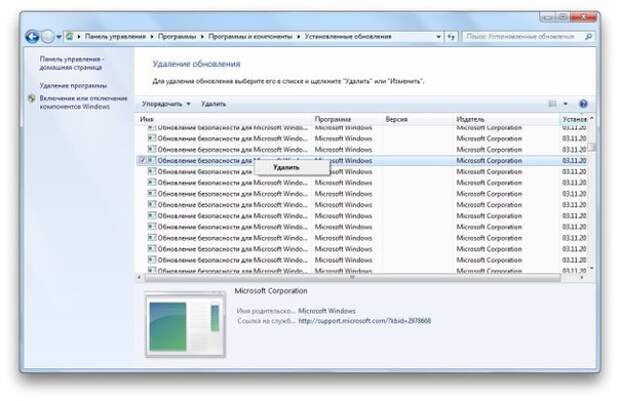Minimize the Installed Updates window
The height and width of the screenshot is (401, 620).
[x=547, y=17]
